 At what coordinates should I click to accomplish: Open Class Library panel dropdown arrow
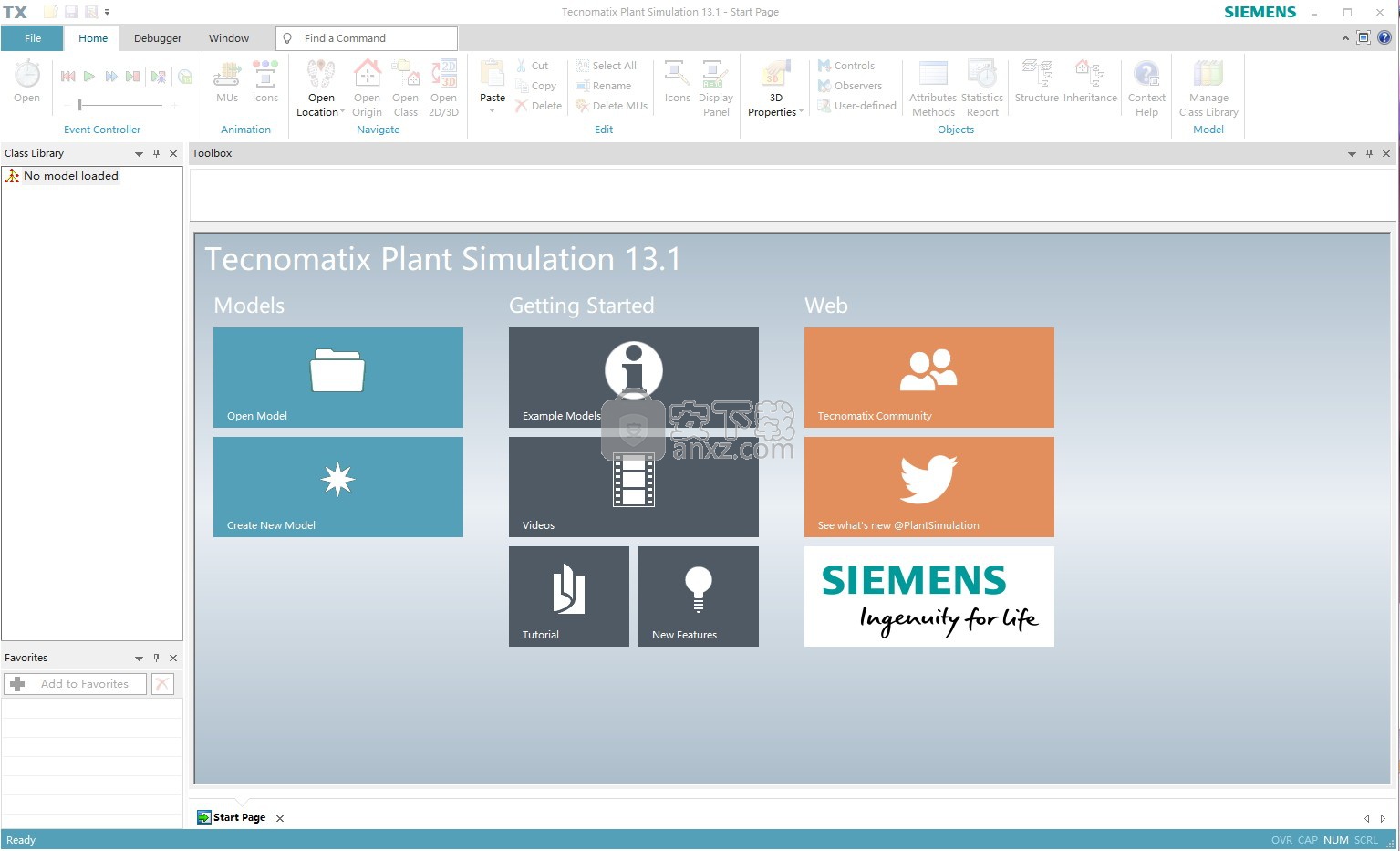click(x=139, y=154)
